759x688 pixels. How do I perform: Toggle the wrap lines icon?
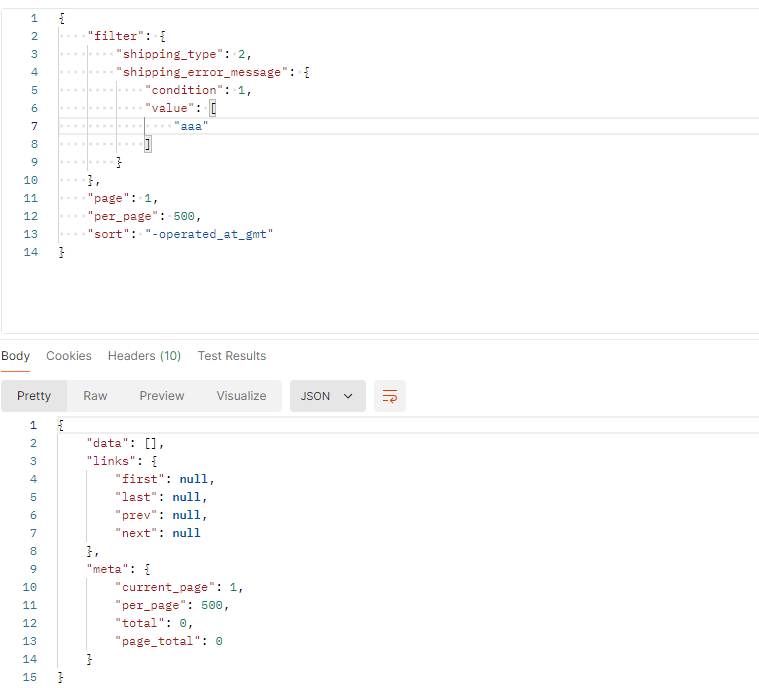(389, 396)
